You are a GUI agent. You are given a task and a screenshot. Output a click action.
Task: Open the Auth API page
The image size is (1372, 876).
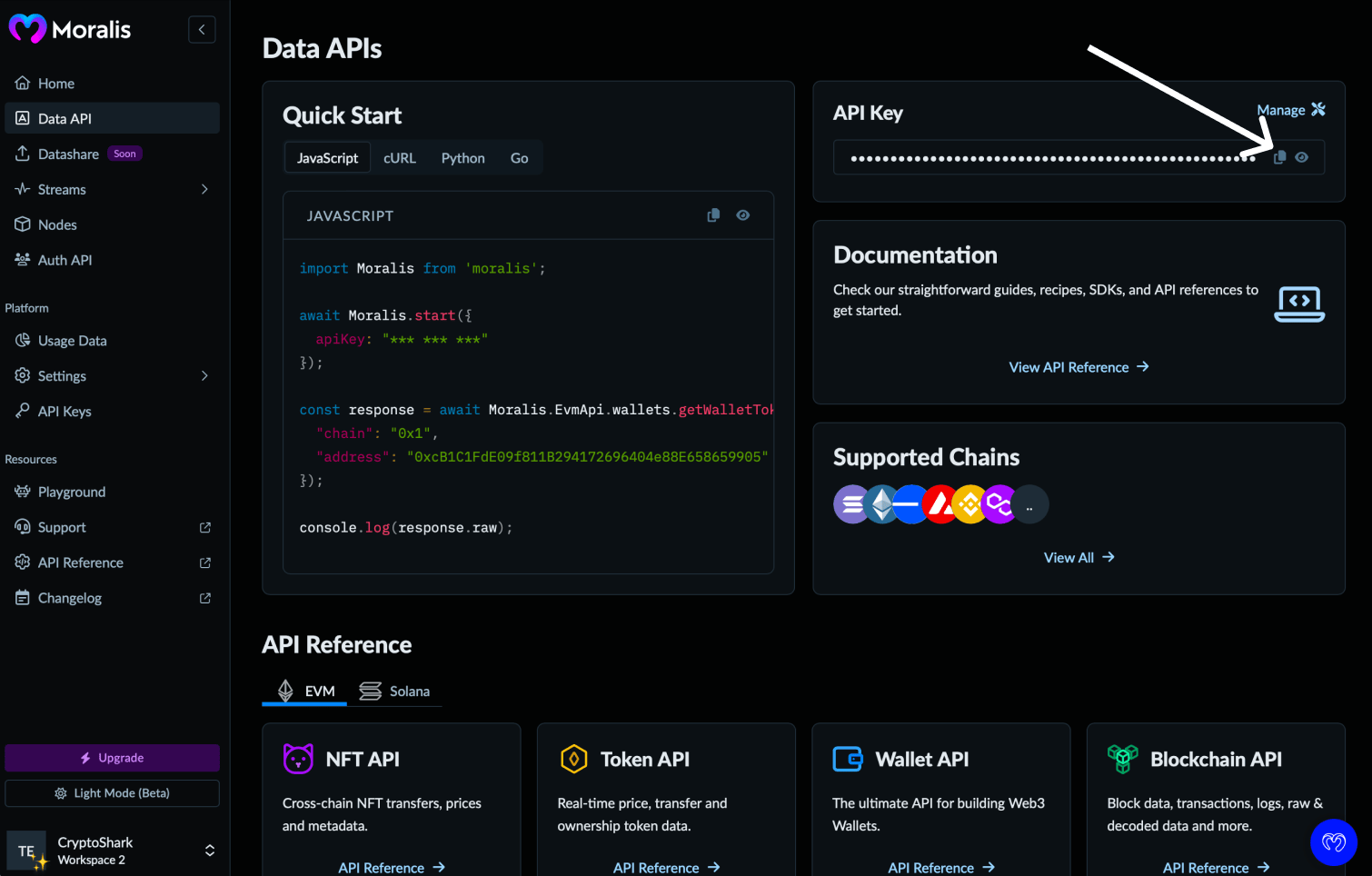coord(65,260)
